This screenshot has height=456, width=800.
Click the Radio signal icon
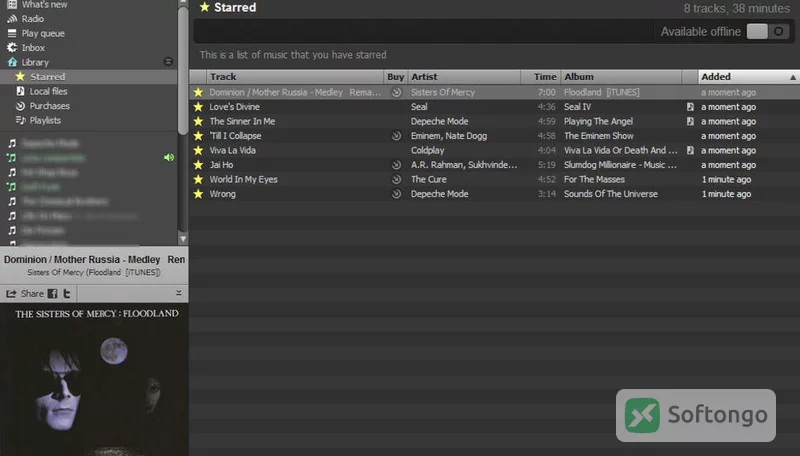(12, 19)
